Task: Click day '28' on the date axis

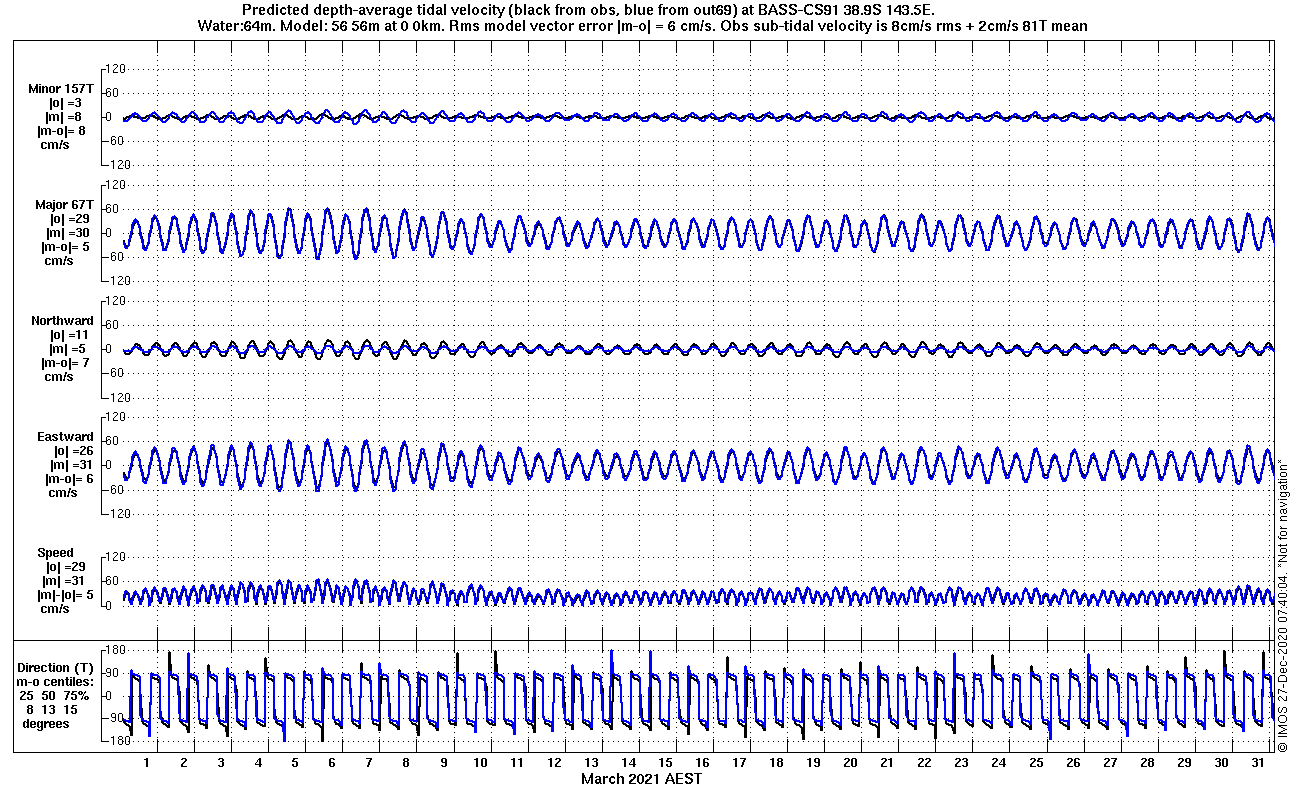Action: (x=1147, y=763)
